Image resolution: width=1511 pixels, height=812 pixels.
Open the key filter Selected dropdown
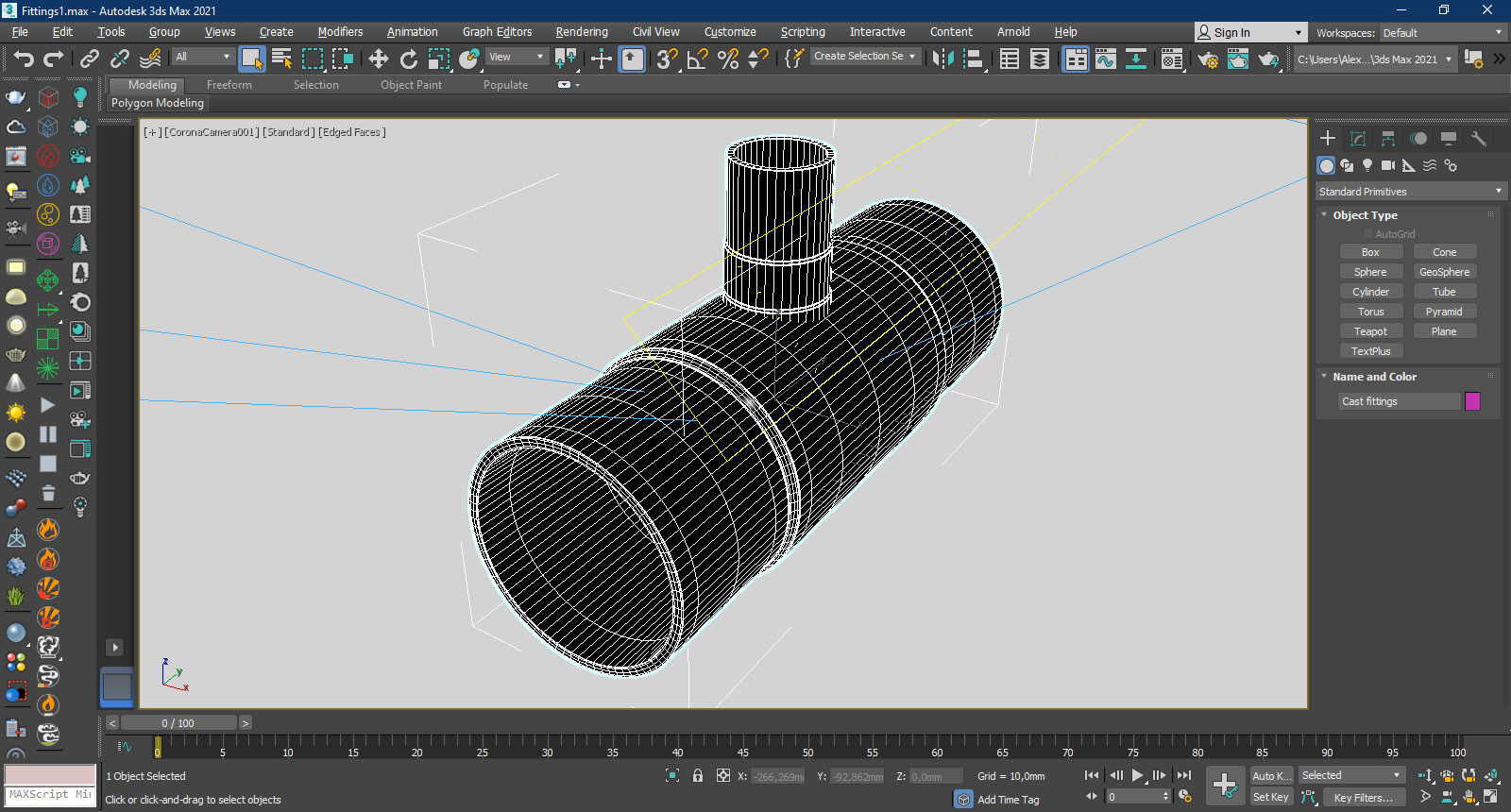[1351, 775]
